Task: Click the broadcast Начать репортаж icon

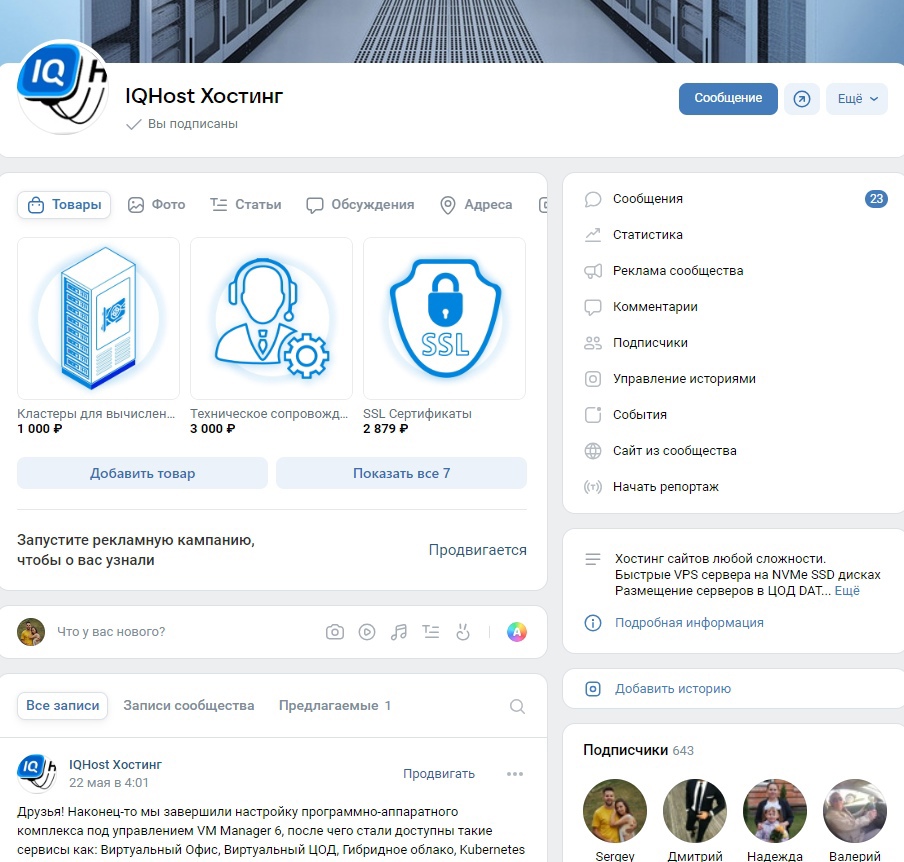Action: click(593, 487)
